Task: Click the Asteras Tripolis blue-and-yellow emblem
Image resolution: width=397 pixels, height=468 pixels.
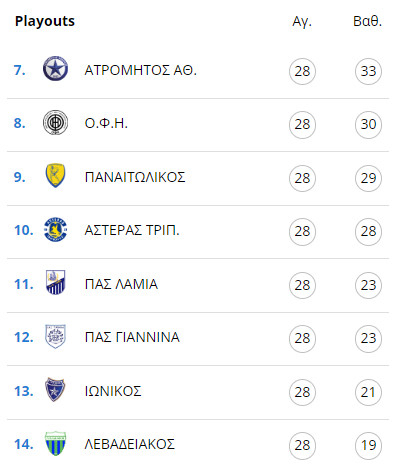Action: [x=55, y=229]
